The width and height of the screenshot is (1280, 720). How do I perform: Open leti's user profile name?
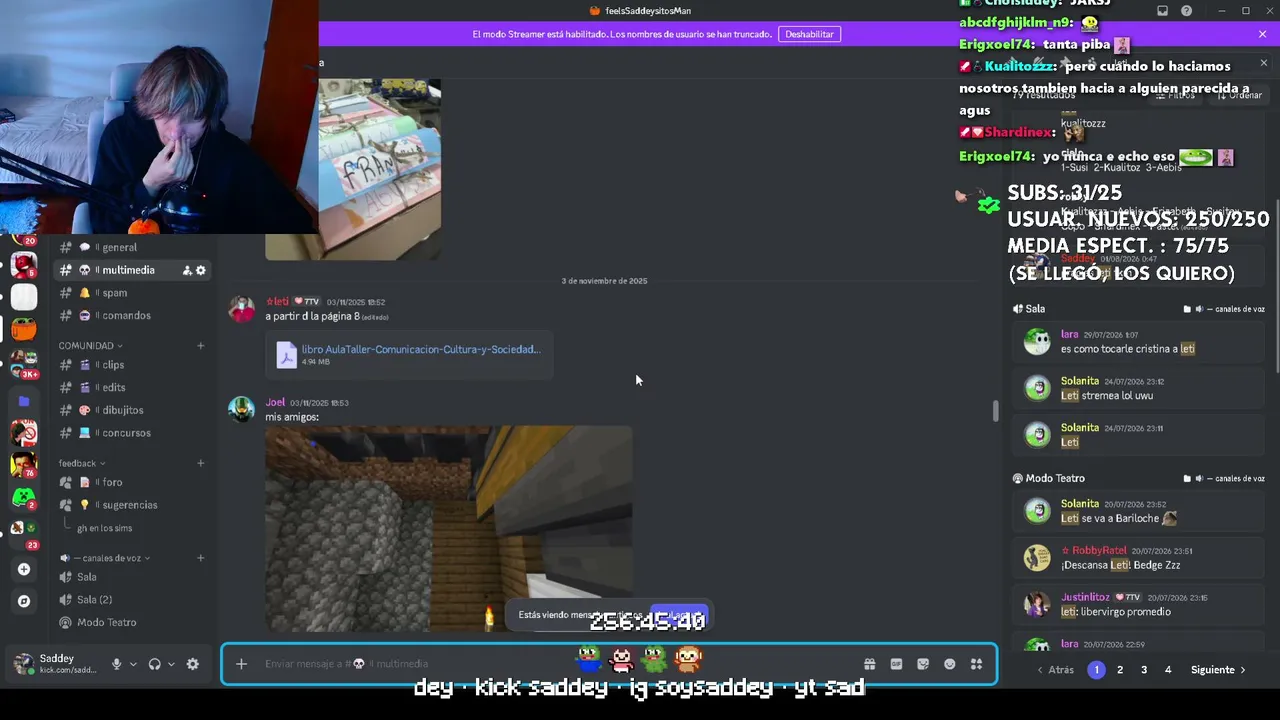pos(278,301)
